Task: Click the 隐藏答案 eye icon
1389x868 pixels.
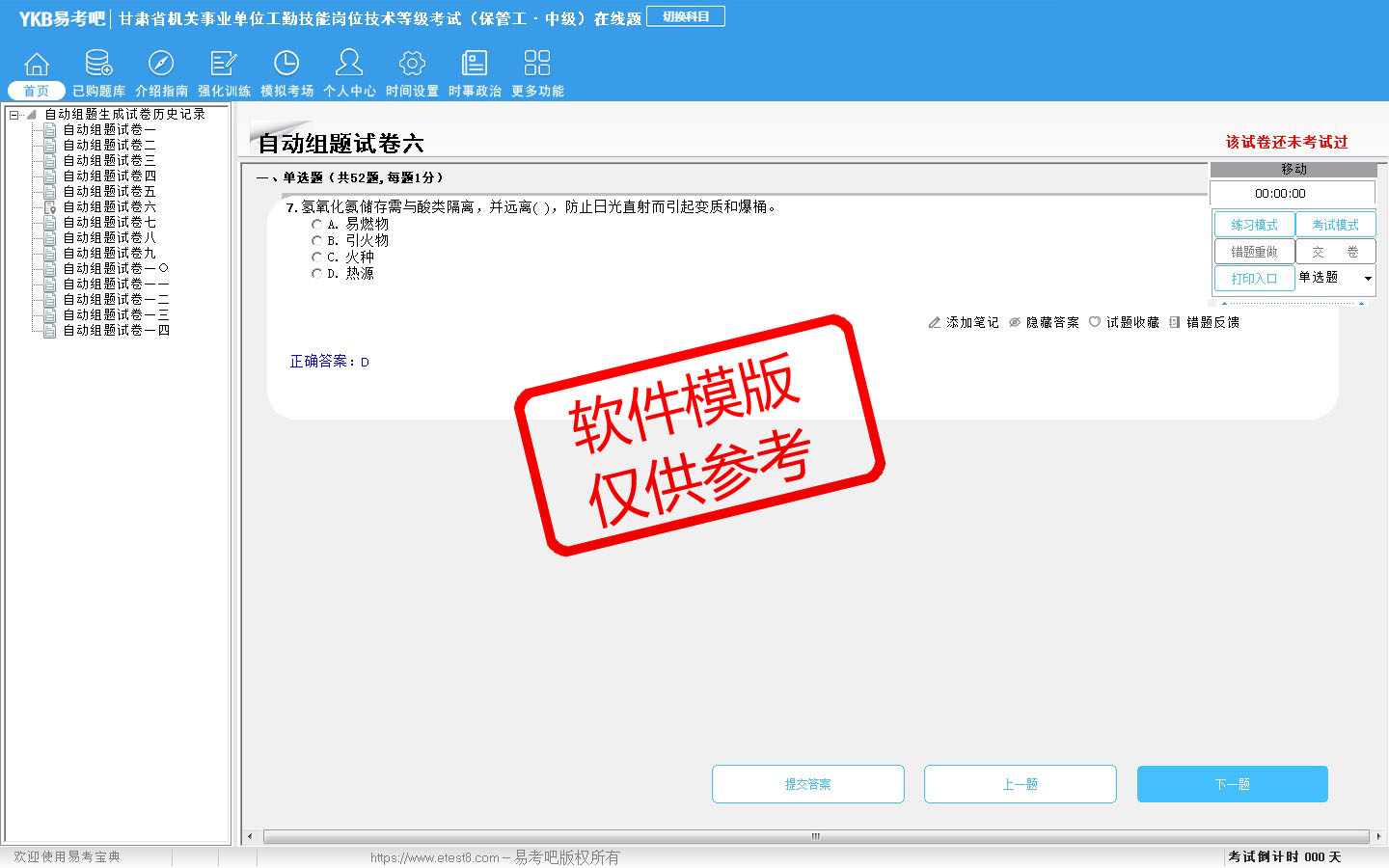Action: [1015, 322]
